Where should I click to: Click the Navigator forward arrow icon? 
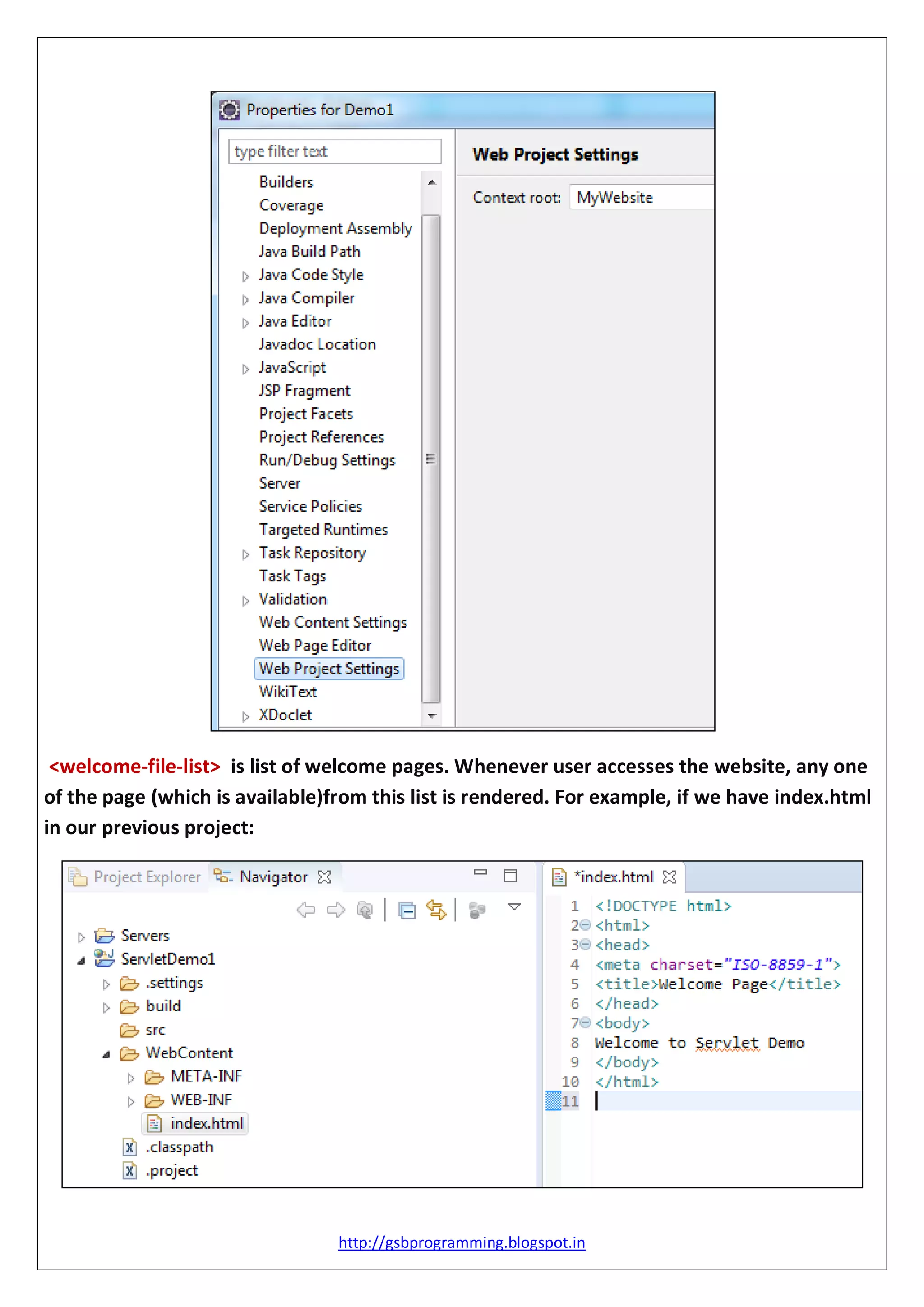336,910
